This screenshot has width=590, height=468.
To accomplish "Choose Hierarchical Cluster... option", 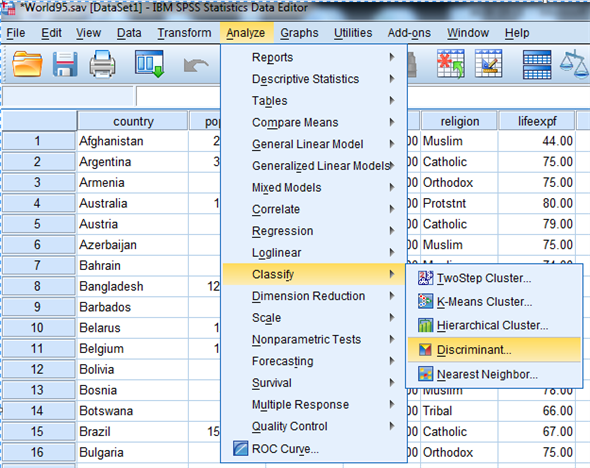I will tap(494, 325).
